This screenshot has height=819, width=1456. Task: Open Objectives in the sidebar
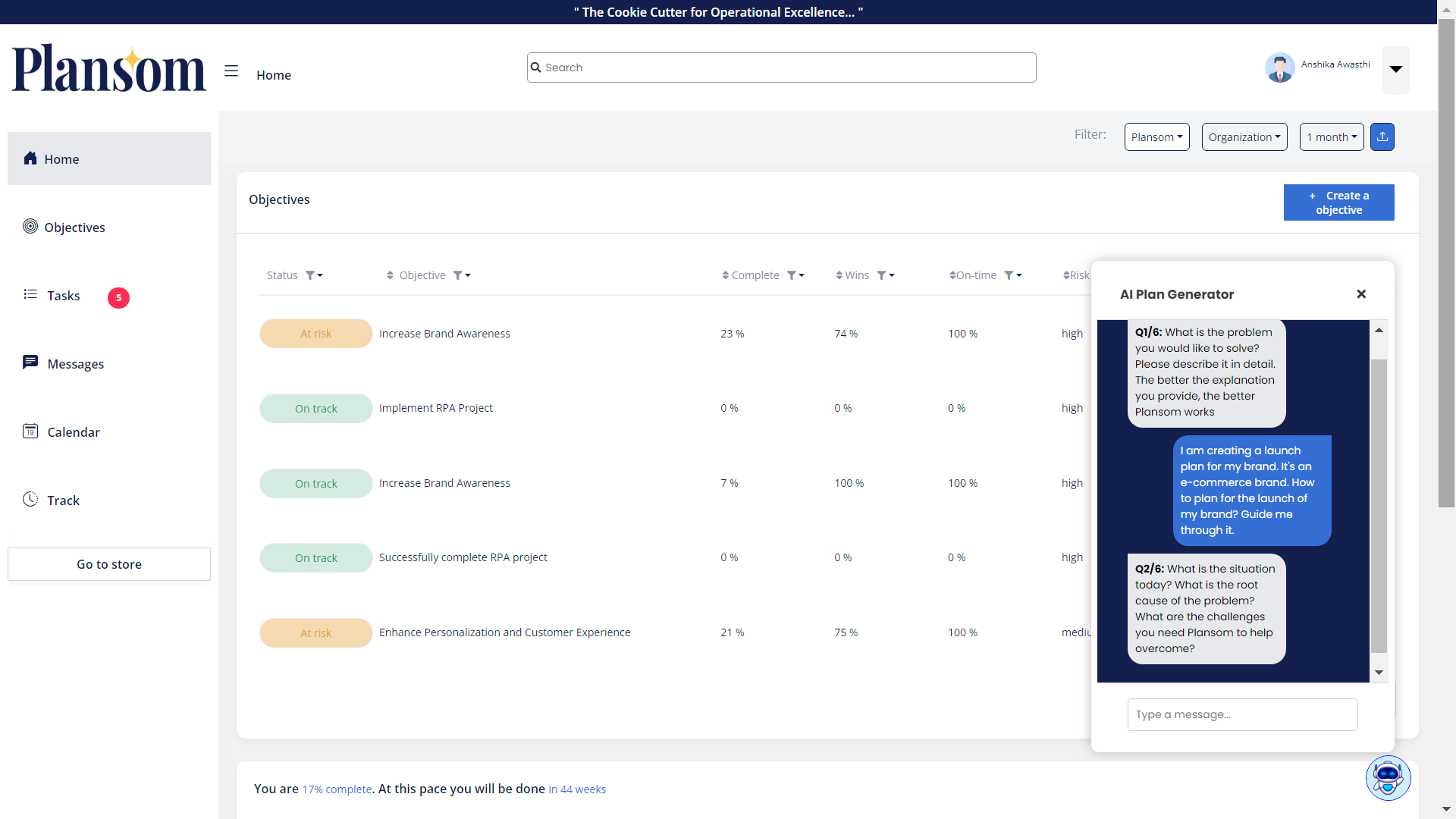click(74, 227)
